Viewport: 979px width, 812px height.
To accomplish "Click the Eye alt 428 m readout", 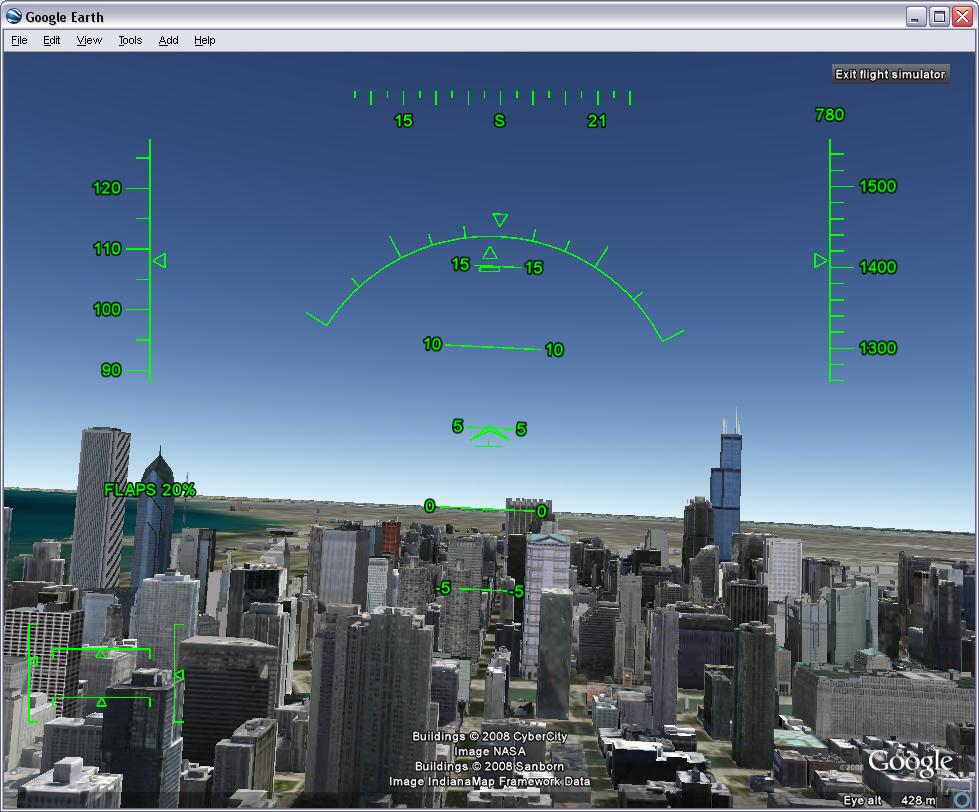I will pos(890,800).
